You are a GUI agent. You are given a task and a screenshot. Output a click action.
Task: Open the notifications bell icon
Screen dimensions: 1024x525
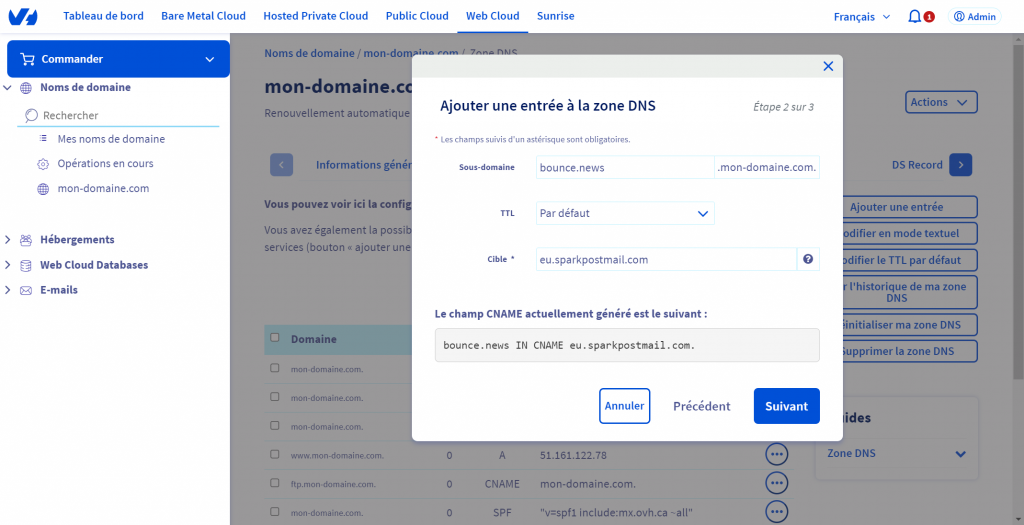914,17
